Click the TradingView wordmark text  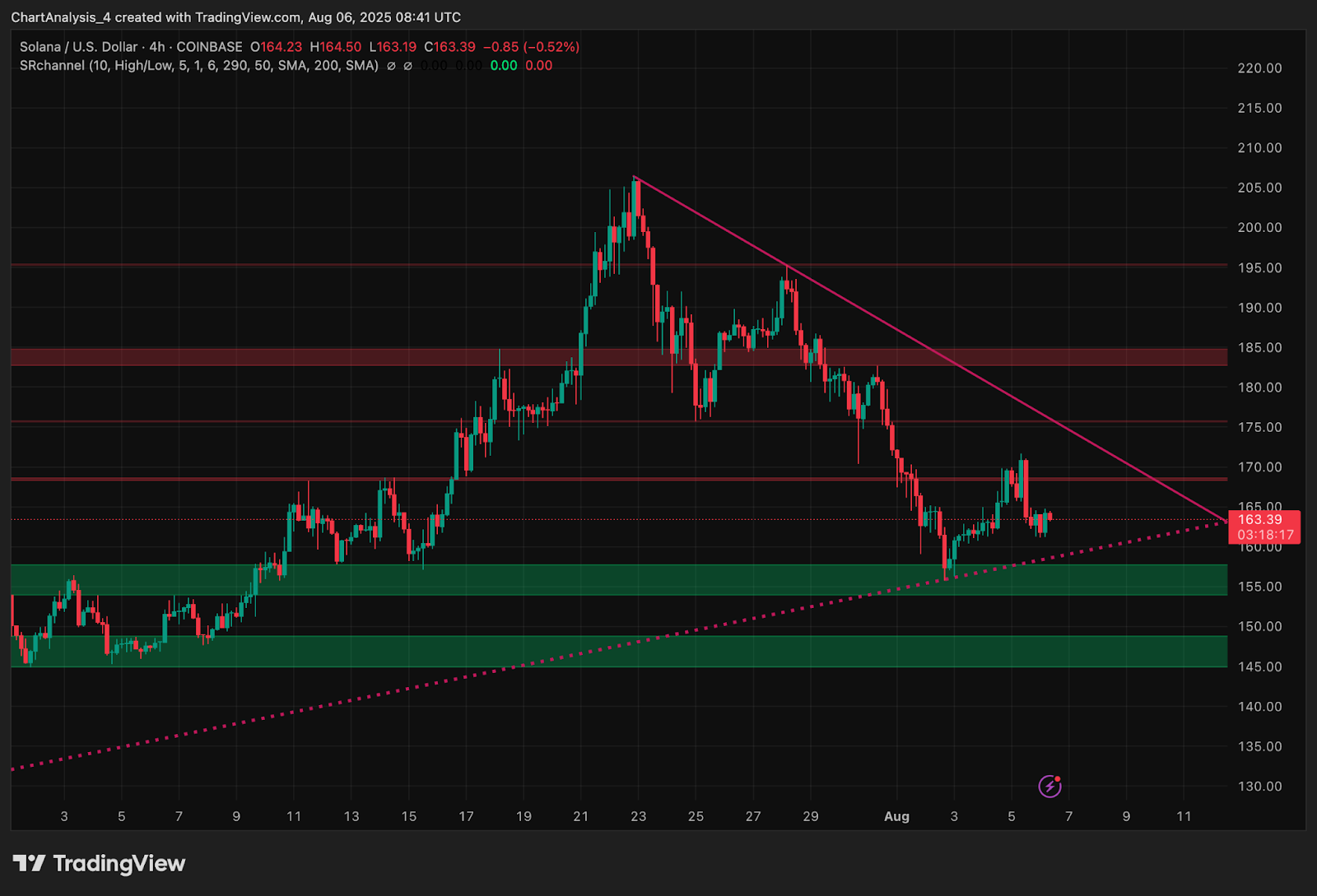point(119,863)
